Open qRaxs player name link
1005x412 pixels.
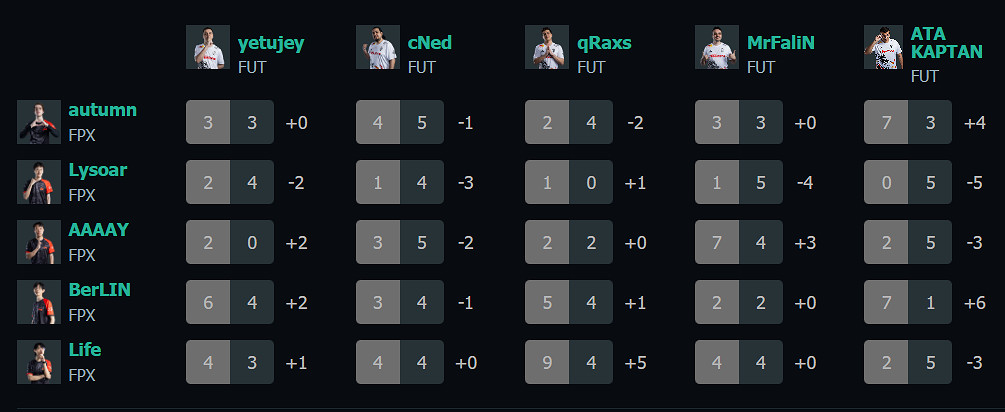(604, 43)
